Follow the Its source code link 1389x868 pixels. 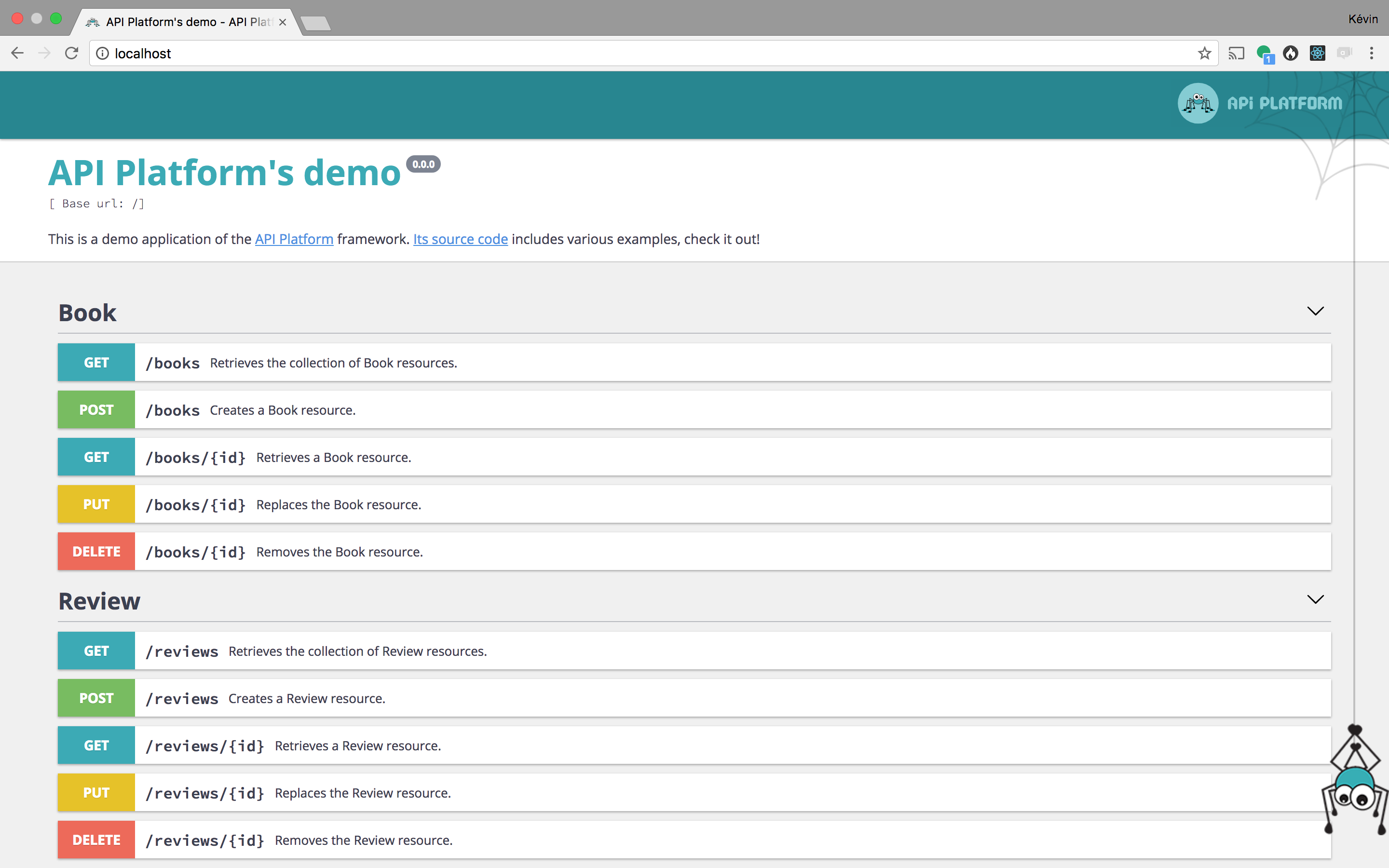click(x=460, y=239)
